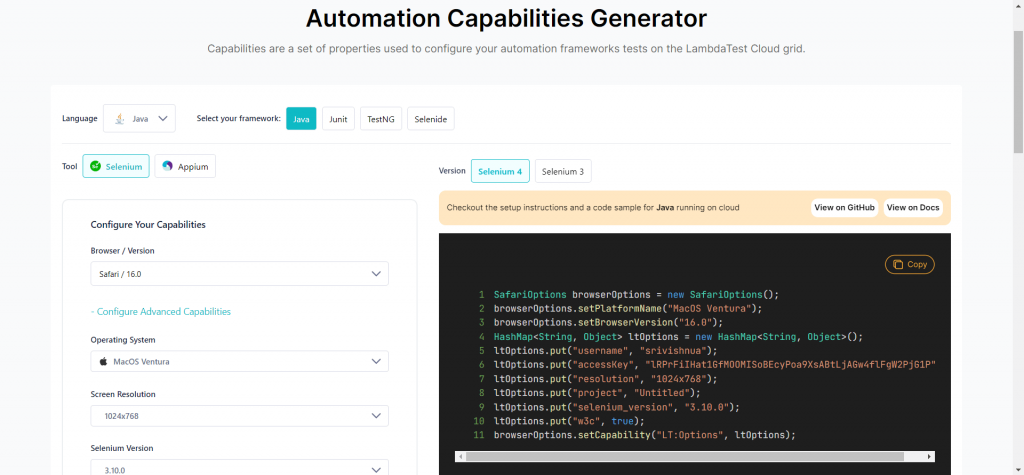Screen dimensions: 1024x475
Task: Expand the Operating System dropdown
Action: [x=239, y=361]
